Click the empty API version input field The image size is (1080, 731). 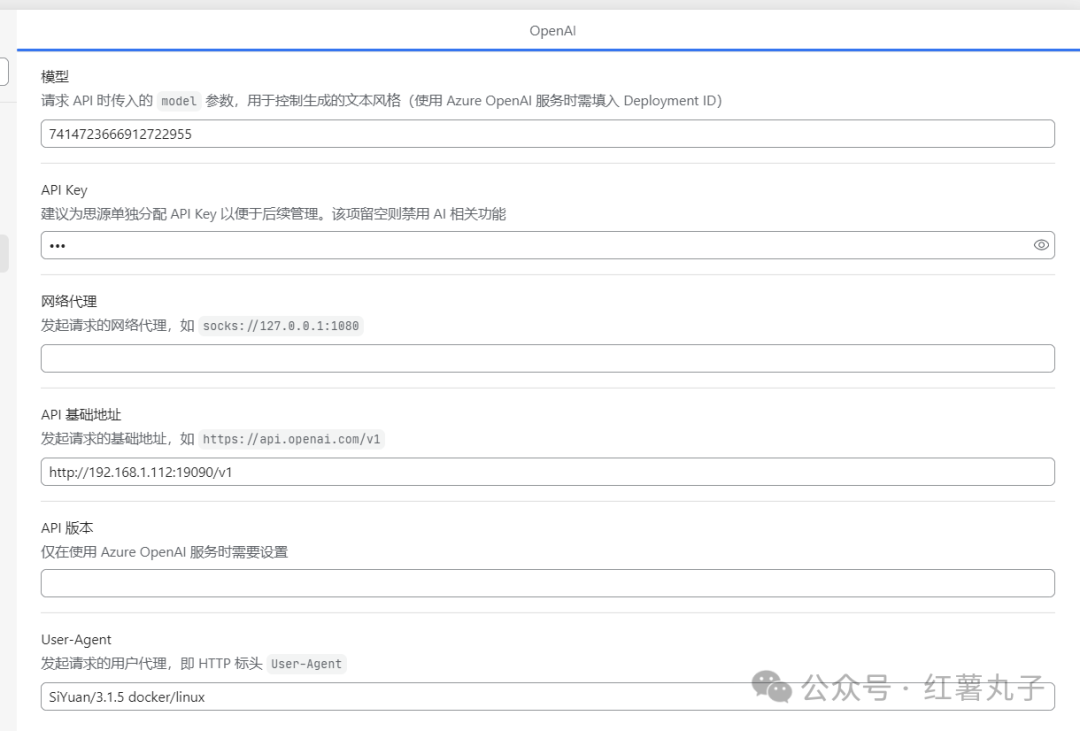click(548, 583)
